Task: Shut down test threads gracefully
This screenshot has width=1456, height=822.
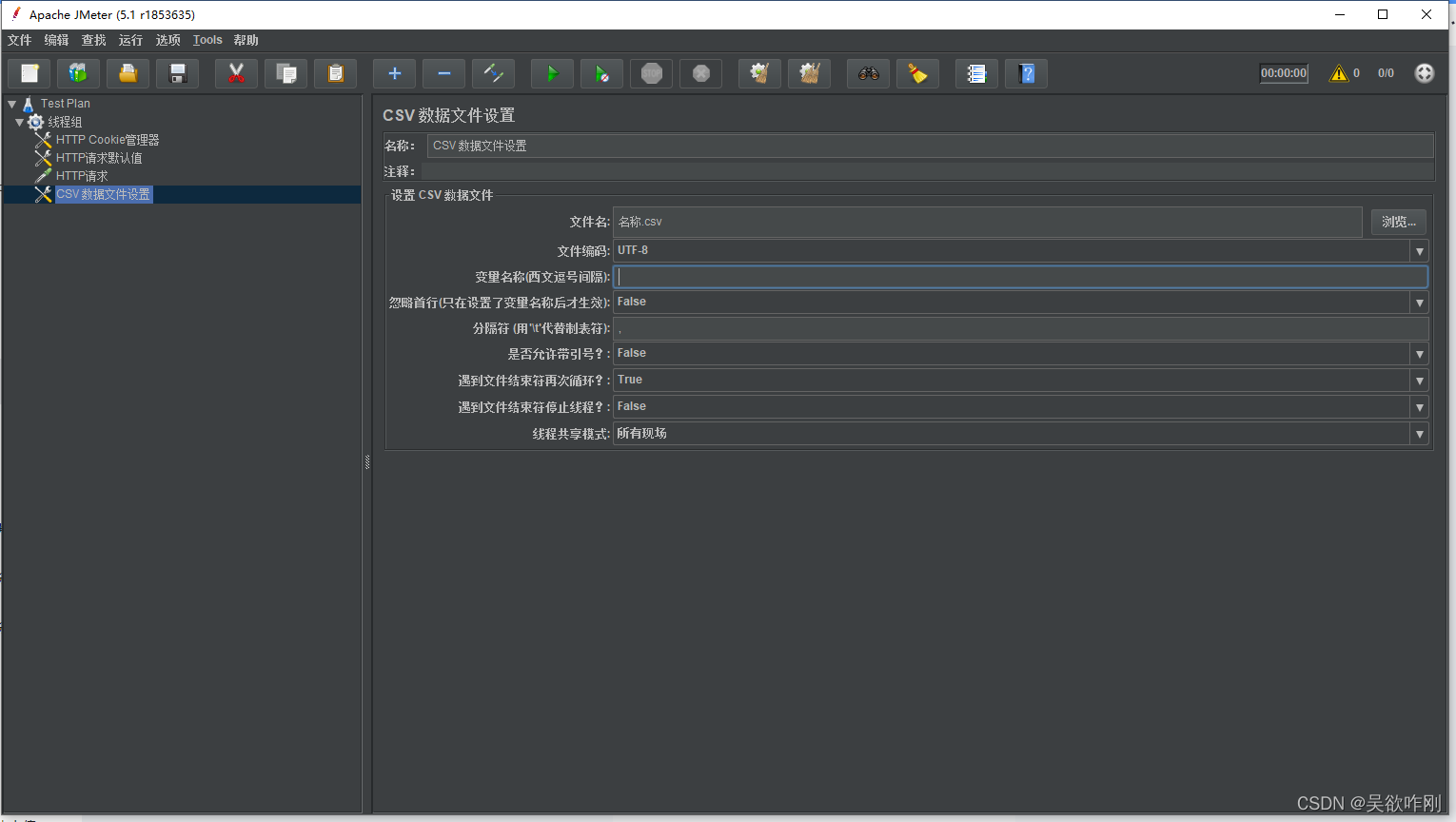Action: [700, 73]
